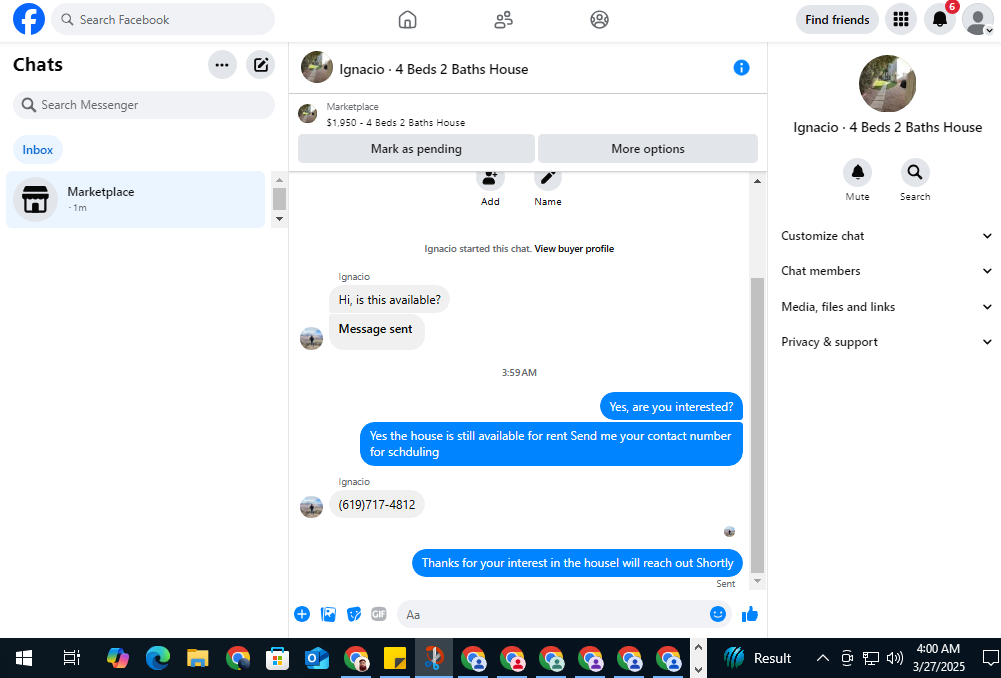Open Task View on the taskbar

coord(72,658)
